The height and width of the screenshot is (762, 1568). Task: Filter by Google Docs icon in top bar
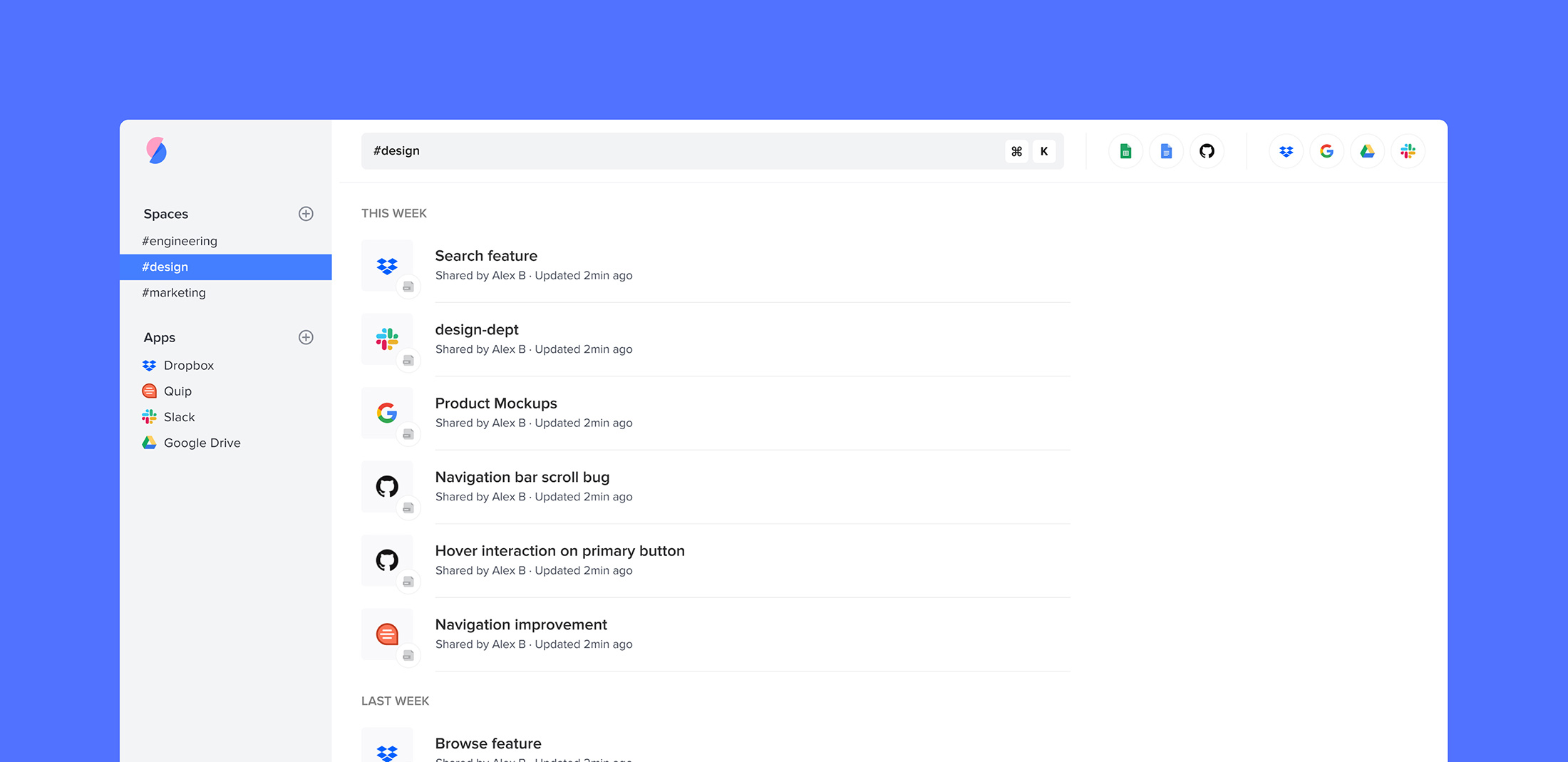[1166, 151]
